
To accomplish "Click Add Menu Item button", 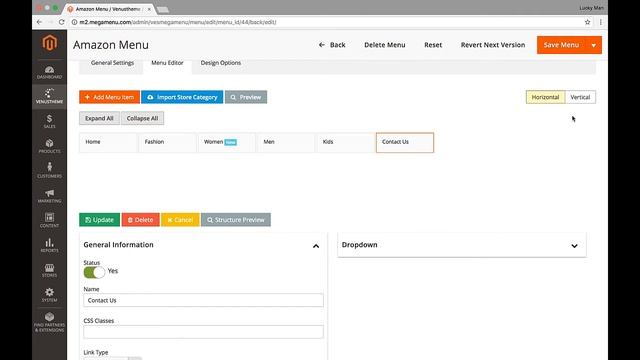I will click(109, 97).
